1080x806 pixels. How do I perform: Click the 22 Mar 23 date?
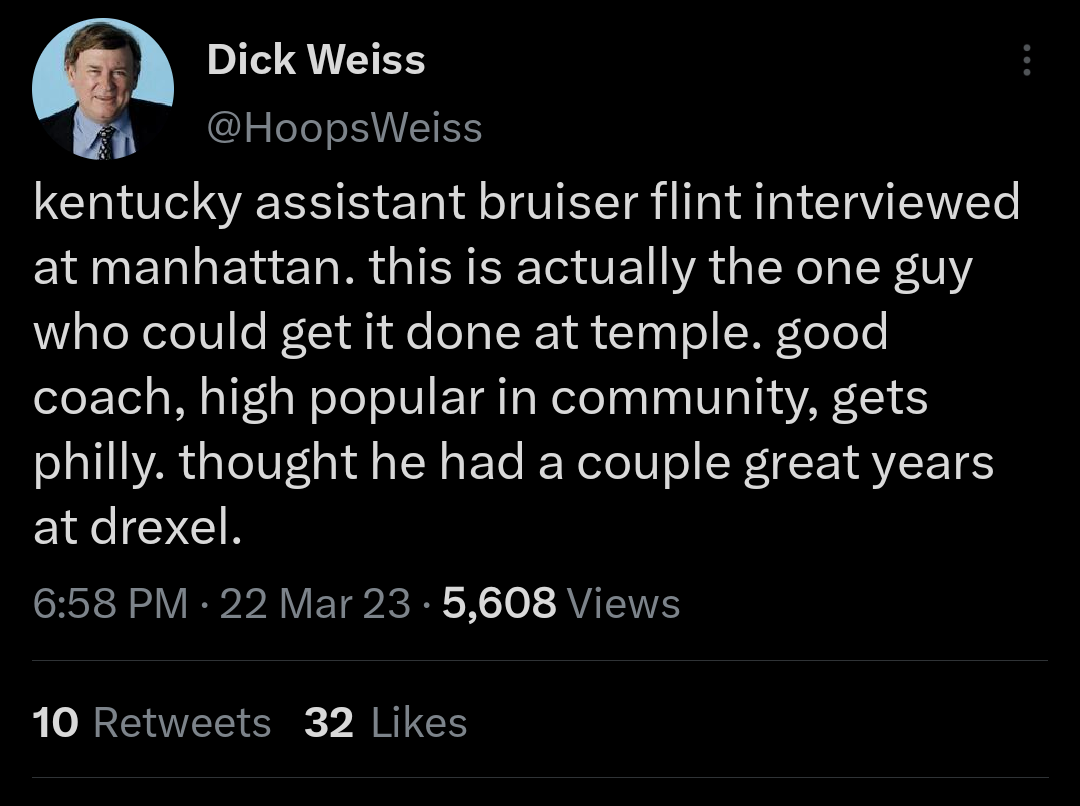point(315,603)
